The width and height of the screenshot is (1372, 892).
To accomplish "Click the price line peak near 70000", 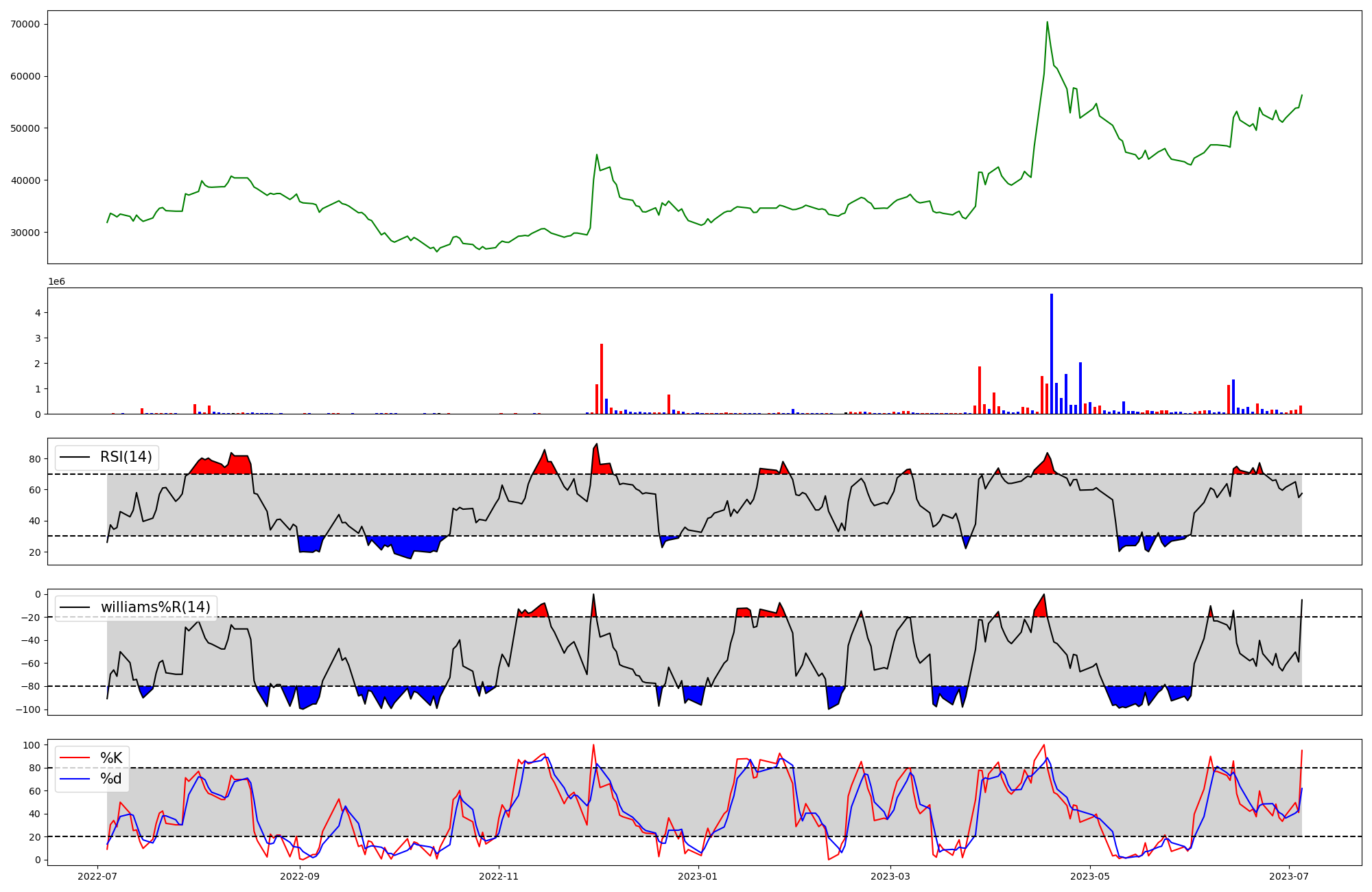I will click(x=1047, y=23).
